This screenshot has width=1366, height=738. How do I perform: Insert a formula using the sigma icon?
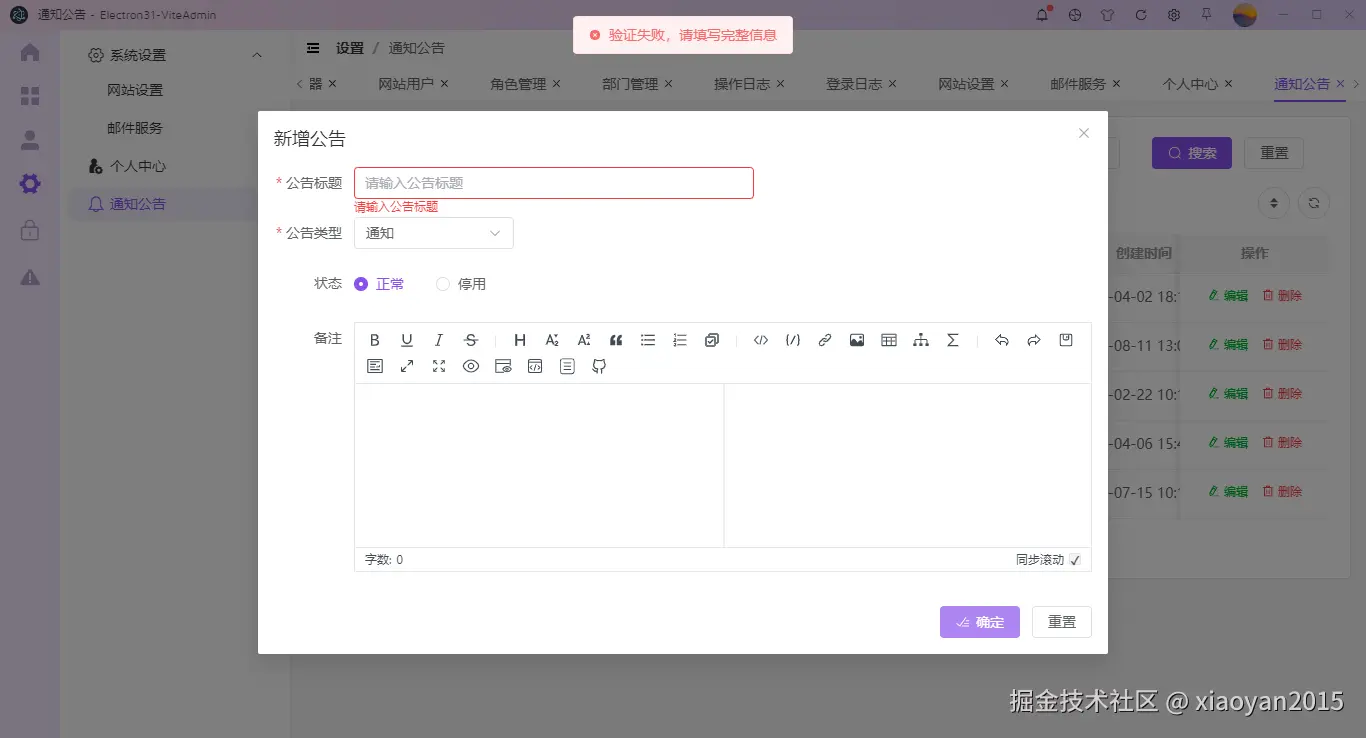click(x=952, y=340)
